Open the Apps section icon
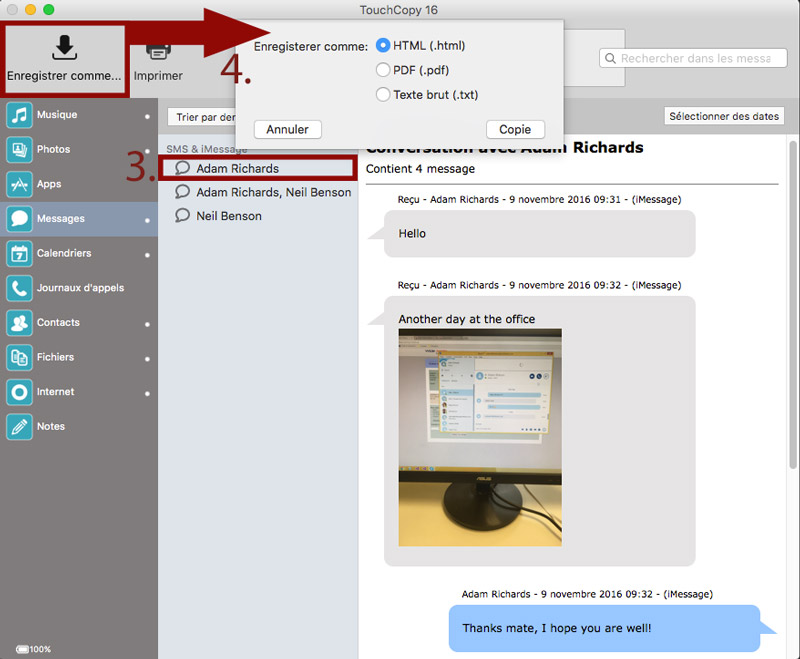This screenshot has width=800, height=659. tap(19, 184)
